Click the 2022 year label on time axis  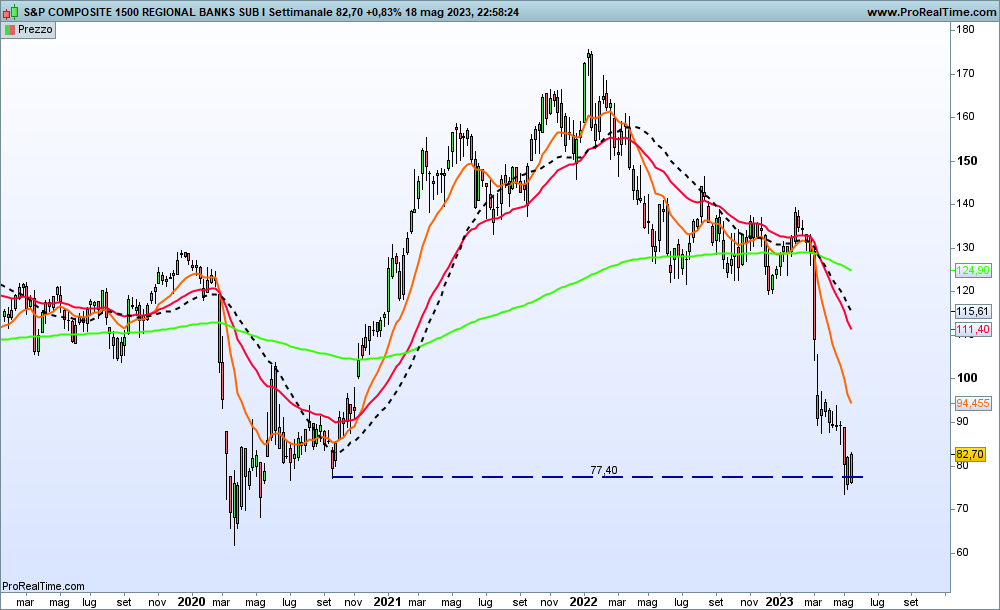(583, 602)
